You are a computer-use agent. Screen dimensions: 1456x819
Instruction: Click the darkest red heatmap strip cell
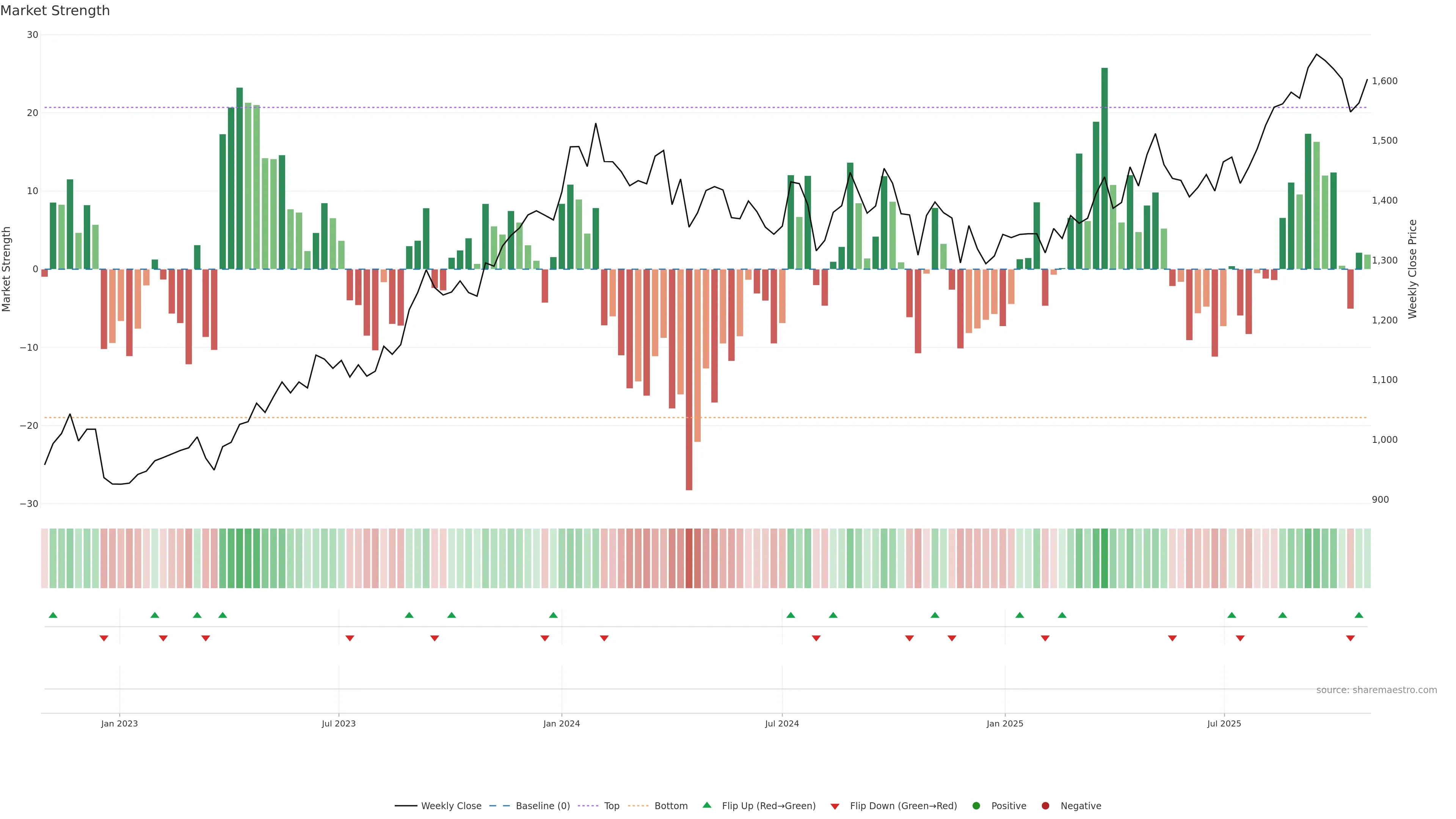click(689, 559)
